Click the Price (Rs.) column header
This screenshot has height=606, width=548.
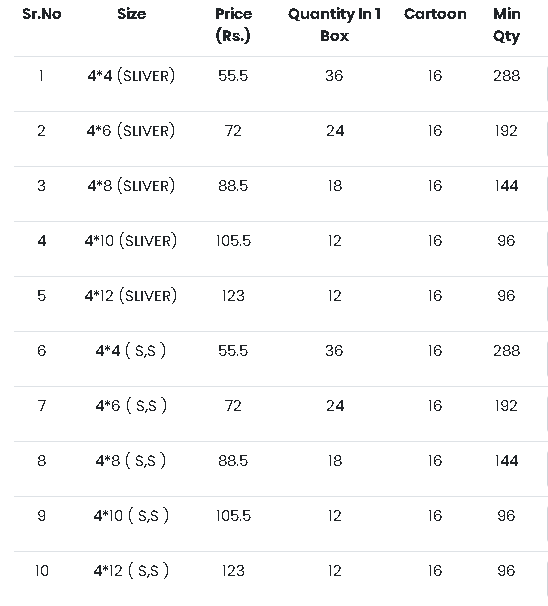(233, 25)
